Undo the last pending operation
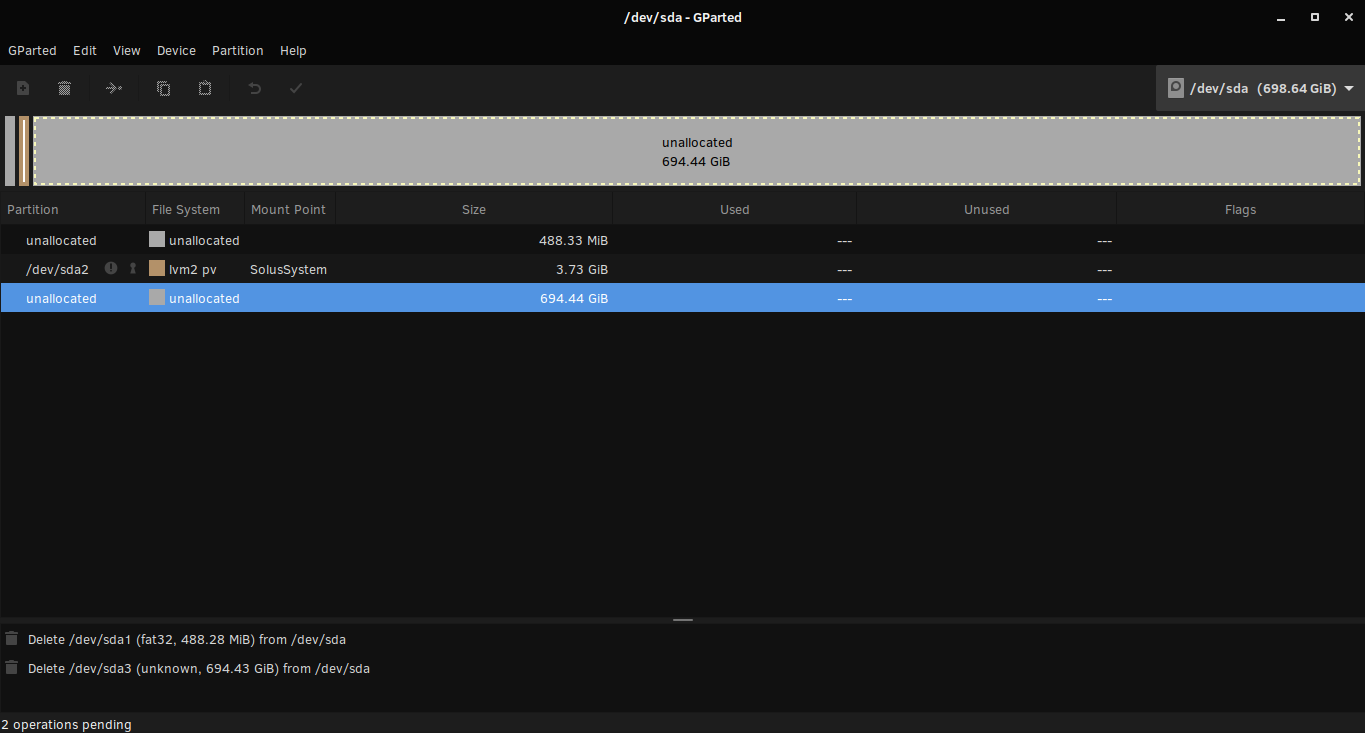The width and height of the screenshot is (1365, 733). pos(255,88)
